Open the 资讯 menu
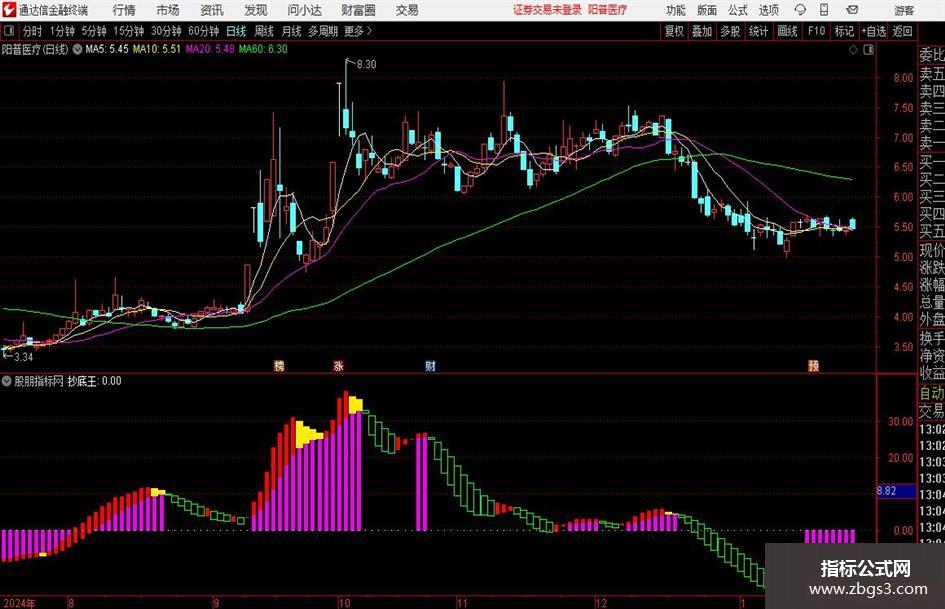Image resolution: width=945 pixels, height=609 pixels. point(212,10)
